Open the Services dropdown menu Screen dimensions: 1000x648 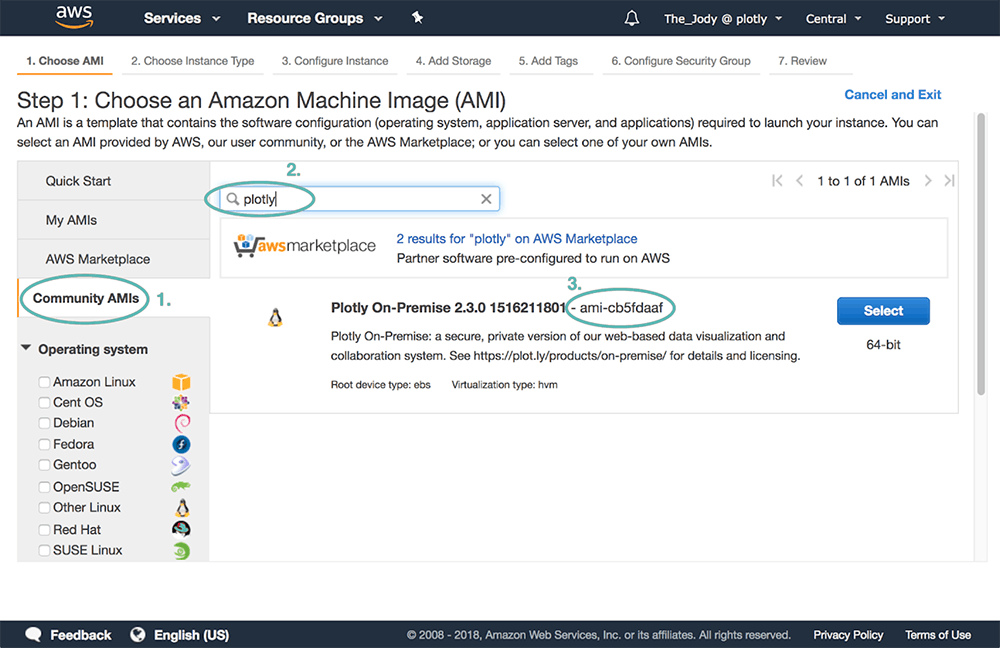tap(182, 18)
